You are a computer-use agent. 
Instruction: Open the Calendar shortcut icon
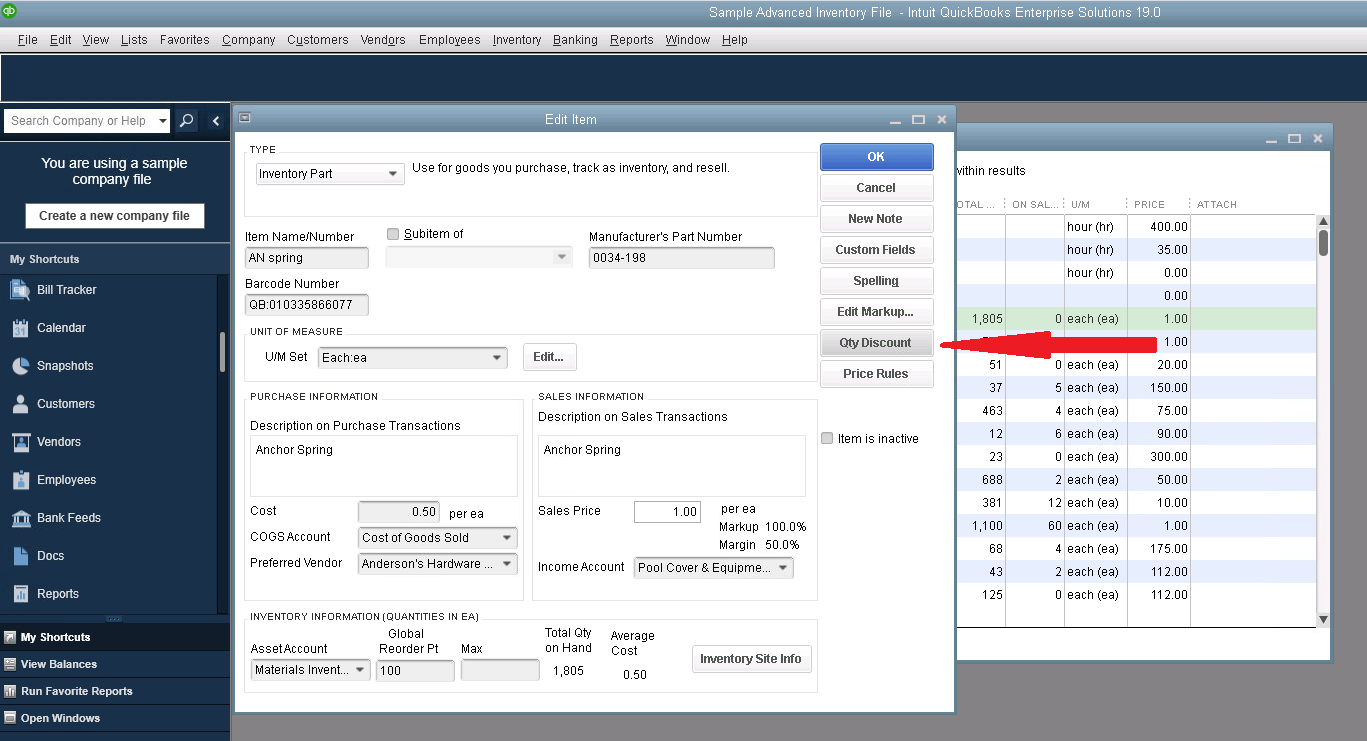click(x=20, y=328)
